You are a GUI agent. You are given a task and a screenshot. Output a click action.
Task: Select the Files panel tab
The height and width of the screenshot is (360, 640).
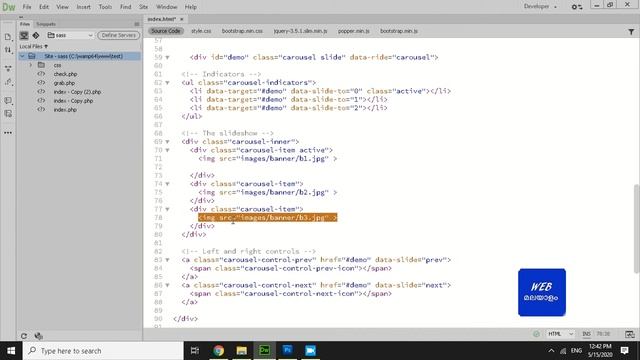(x=25, y=24)
